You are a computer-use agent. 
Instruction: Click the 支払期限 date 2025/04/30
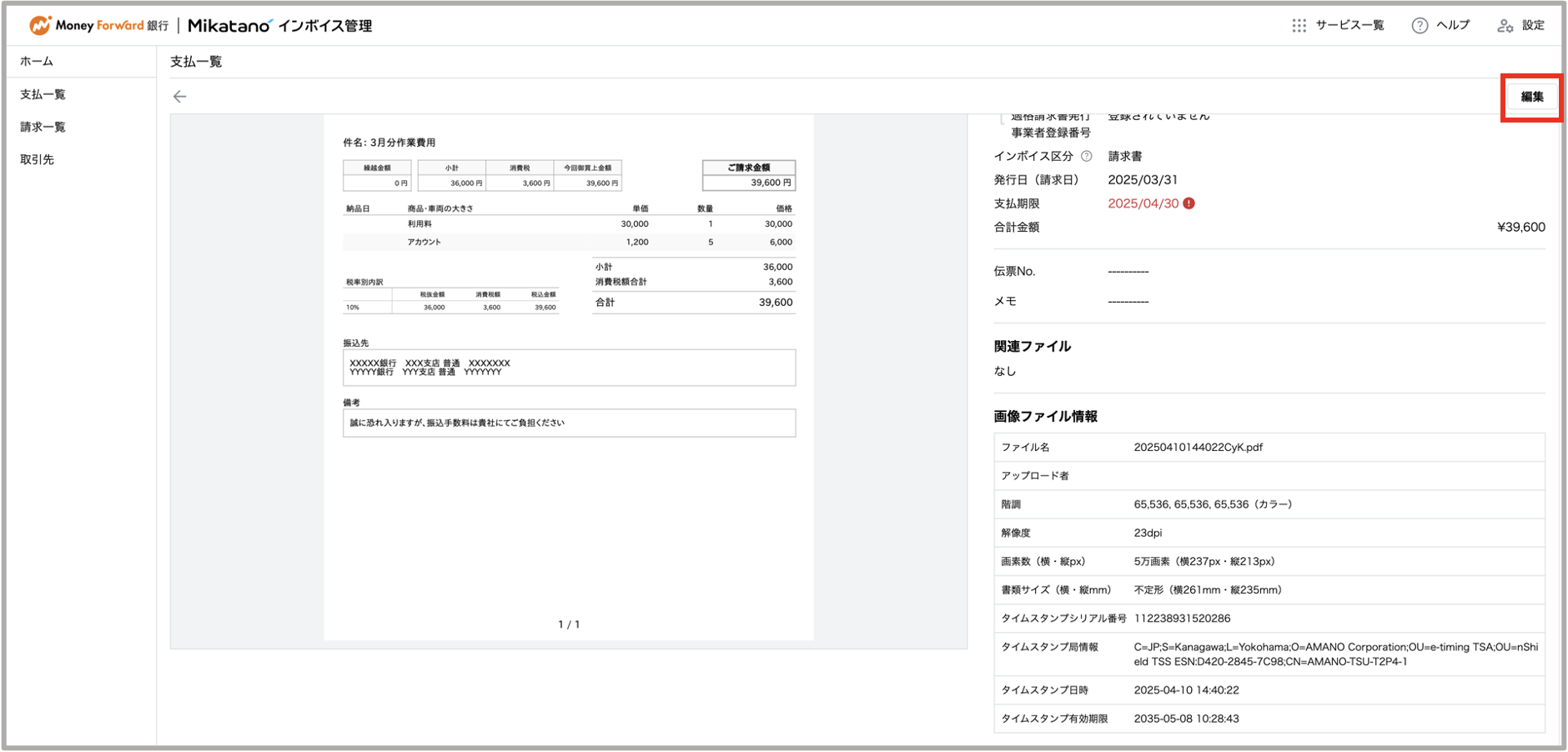coord(1143,203)
